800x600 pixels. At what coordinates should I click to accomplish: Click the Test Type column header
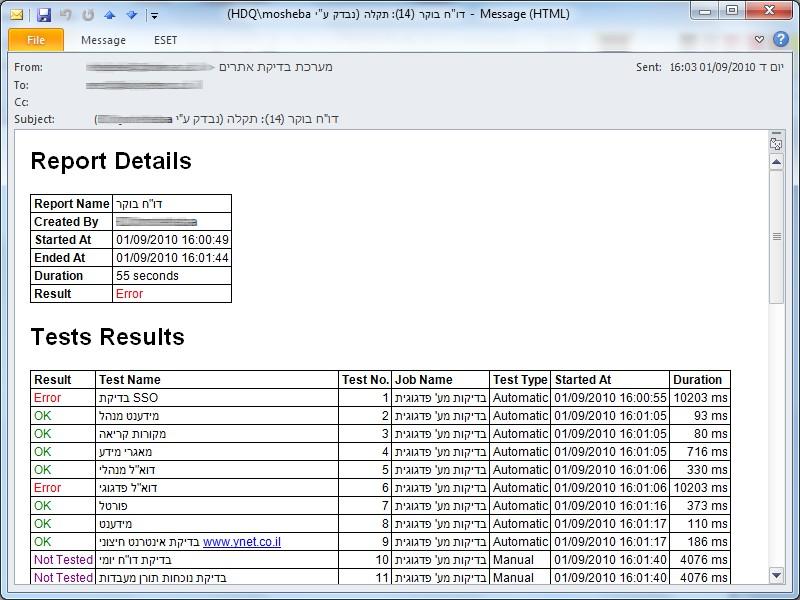coord(520,380)
